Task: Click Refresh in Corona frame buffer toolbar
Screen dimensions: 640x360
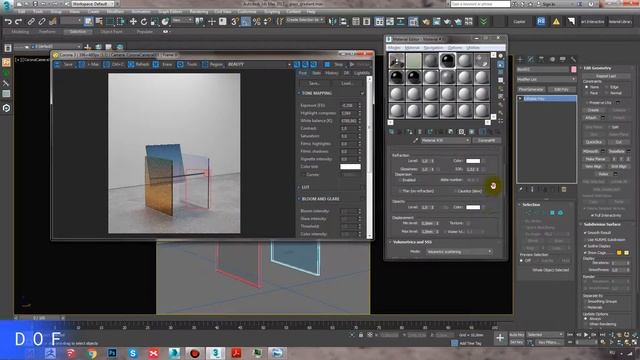Action: click(139, 64)
